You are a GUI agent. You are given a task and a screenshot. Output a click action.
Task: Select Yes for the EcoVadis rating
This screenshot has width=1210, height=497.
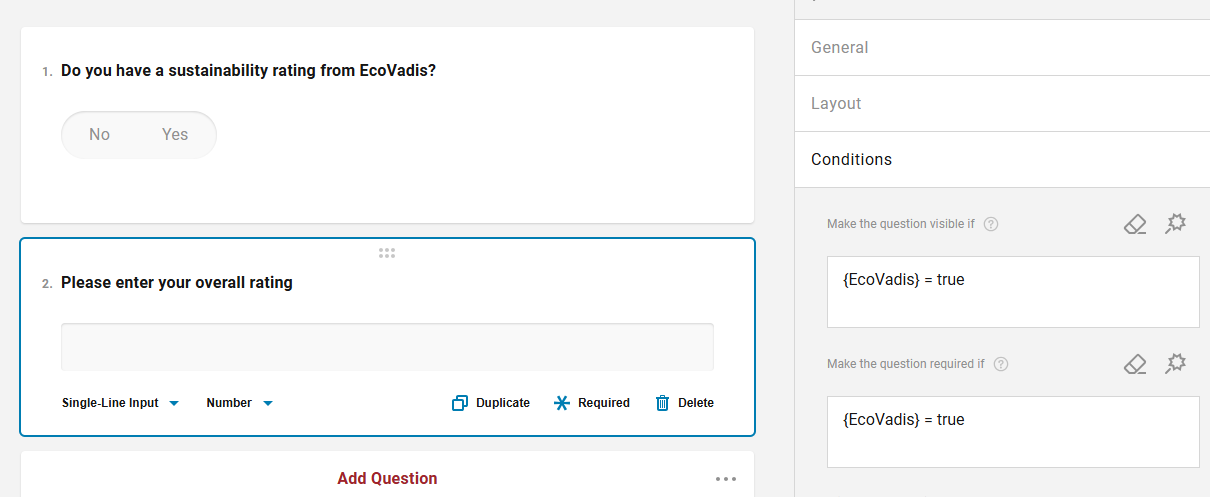point(175,135)
